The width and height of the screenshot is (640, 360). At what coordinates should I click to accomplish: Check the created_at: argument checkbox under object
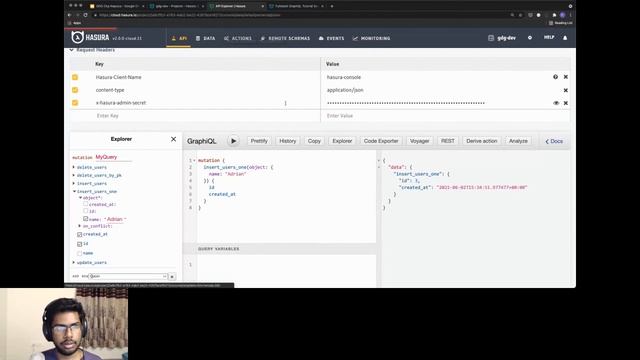click(86, 204)
